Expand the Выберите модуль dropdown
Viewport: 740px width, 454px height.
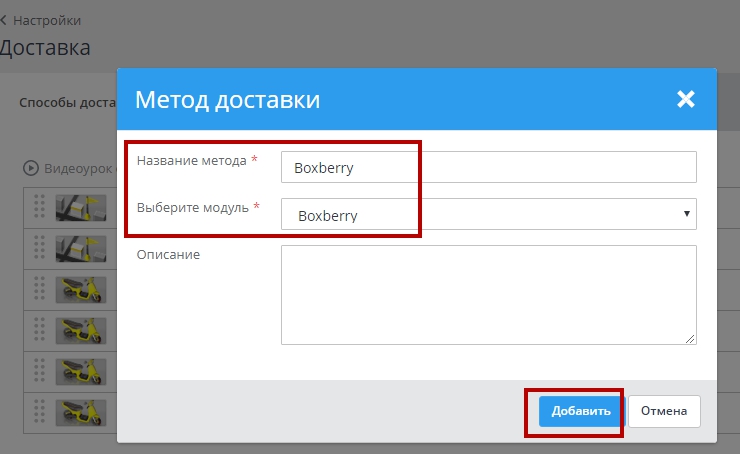click(x=488, y=215)
